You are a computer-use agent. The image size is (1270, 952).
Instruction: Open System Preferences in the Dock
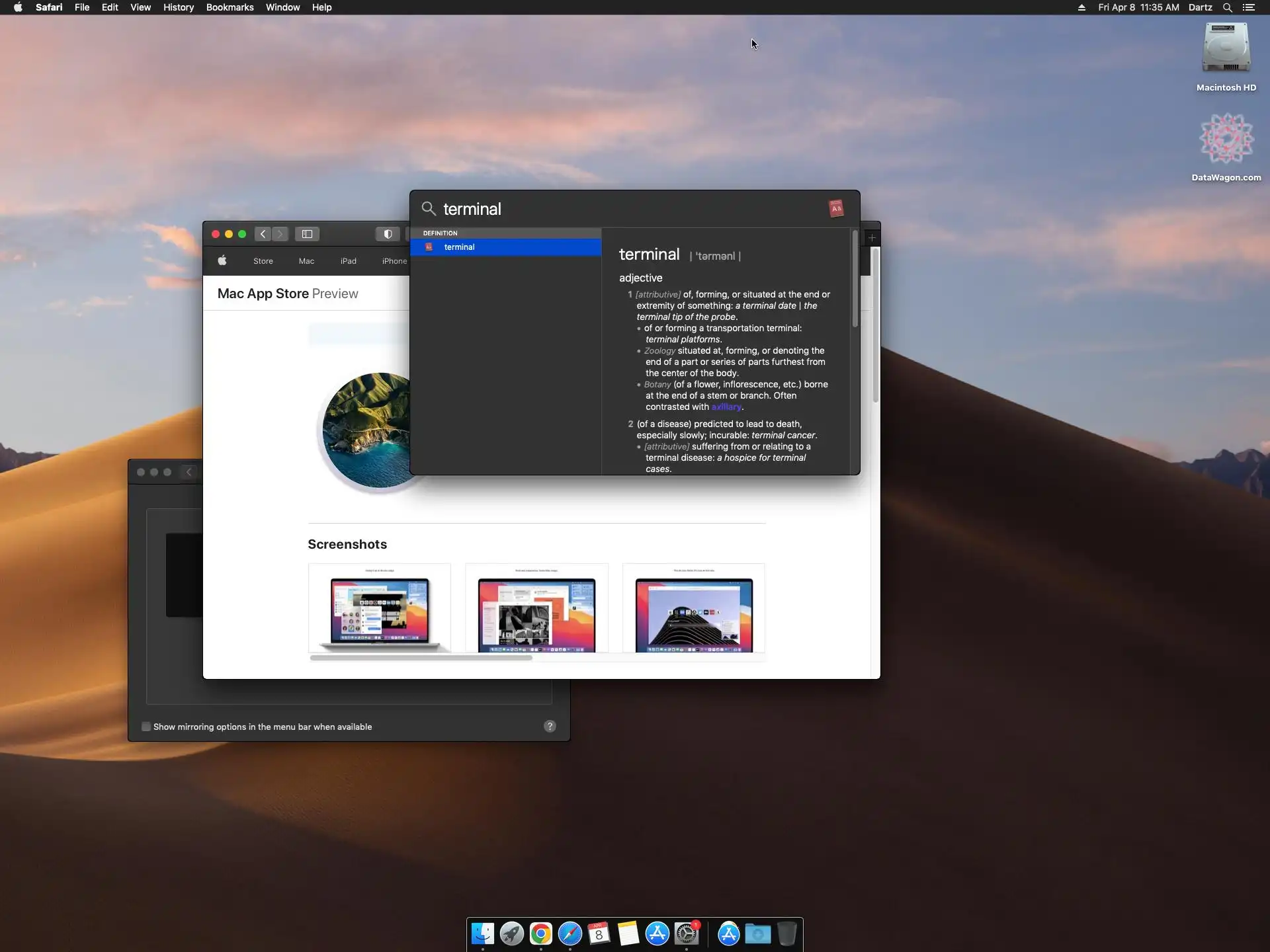click(687, 933)
